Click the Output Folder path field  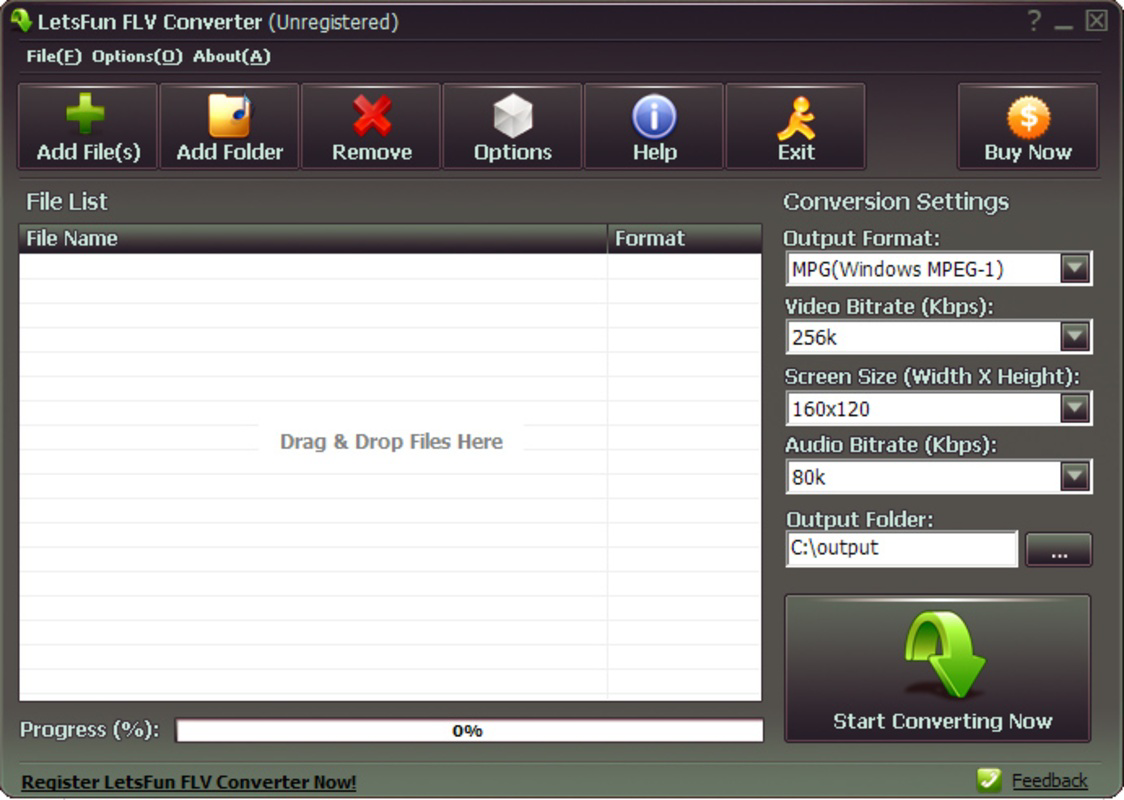tap(901, 548)
